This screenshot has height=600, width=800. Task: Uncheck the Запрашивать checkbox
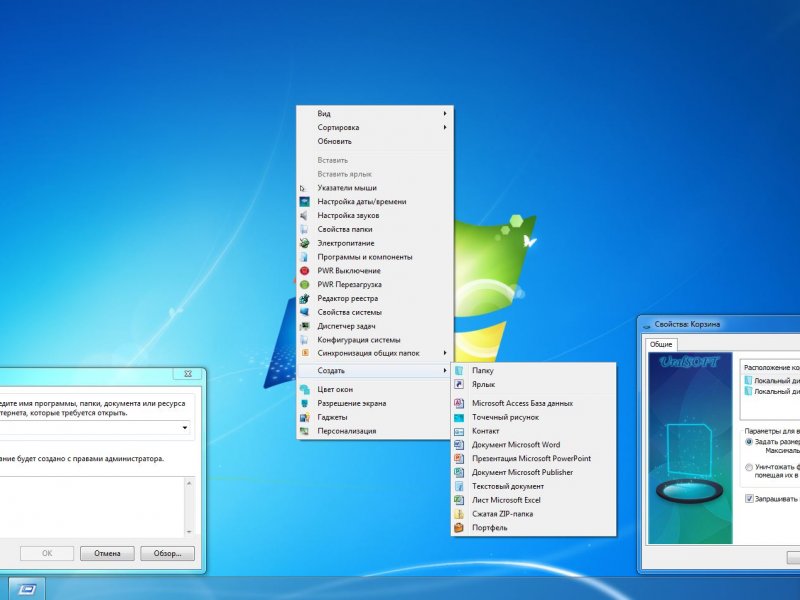pyautogui.click(x=749, y=498)
